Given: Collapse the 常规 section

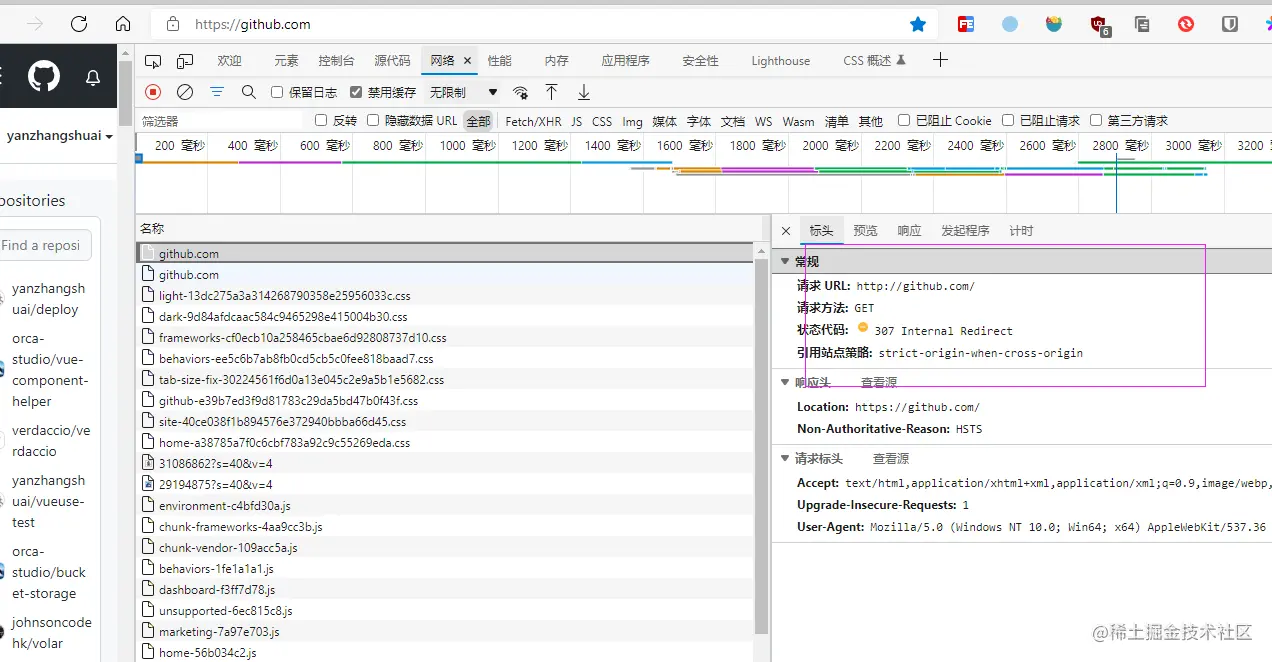Looking at the screenshot, I should (786, 262).
